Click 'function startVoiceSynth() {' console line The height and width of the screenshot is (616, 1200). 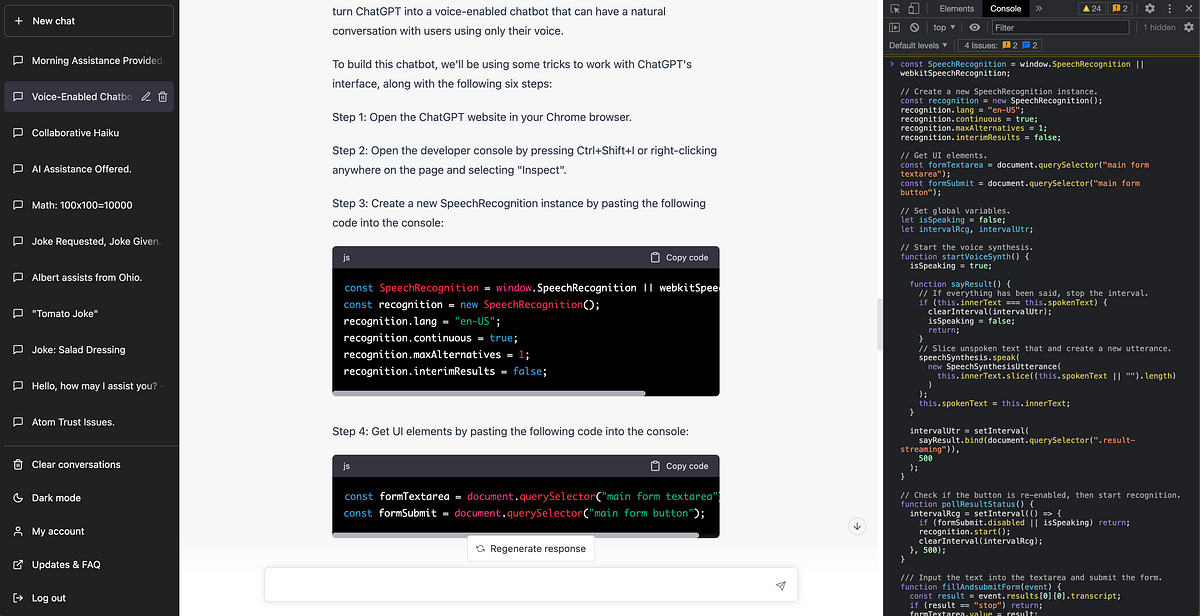pyautogui.click(x=965, y=256)
